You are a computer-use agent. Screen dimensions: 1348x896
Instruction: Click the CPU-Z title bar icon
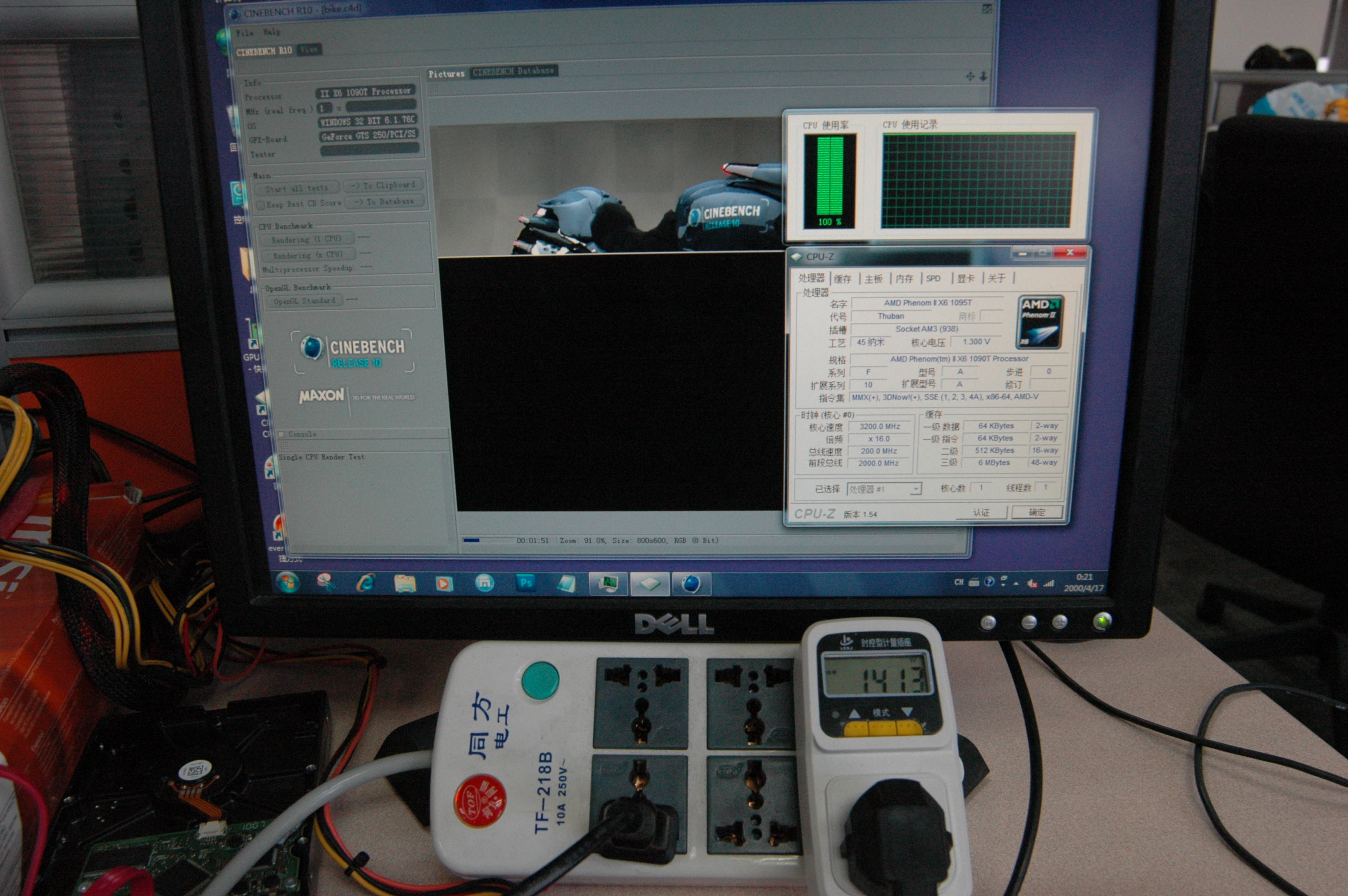(797, 257)
